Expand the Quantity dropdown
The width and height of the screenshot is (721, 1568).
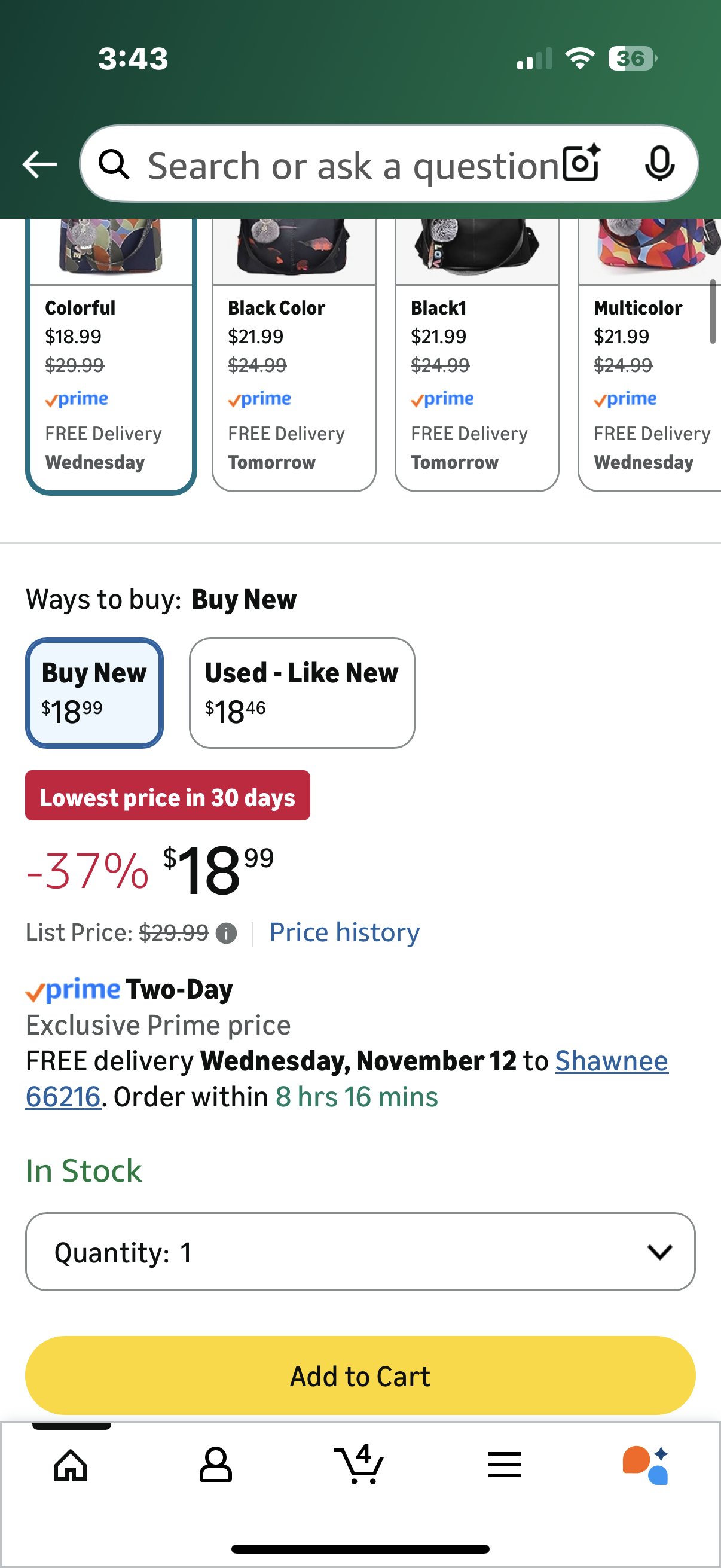(x=360, y=1252)
